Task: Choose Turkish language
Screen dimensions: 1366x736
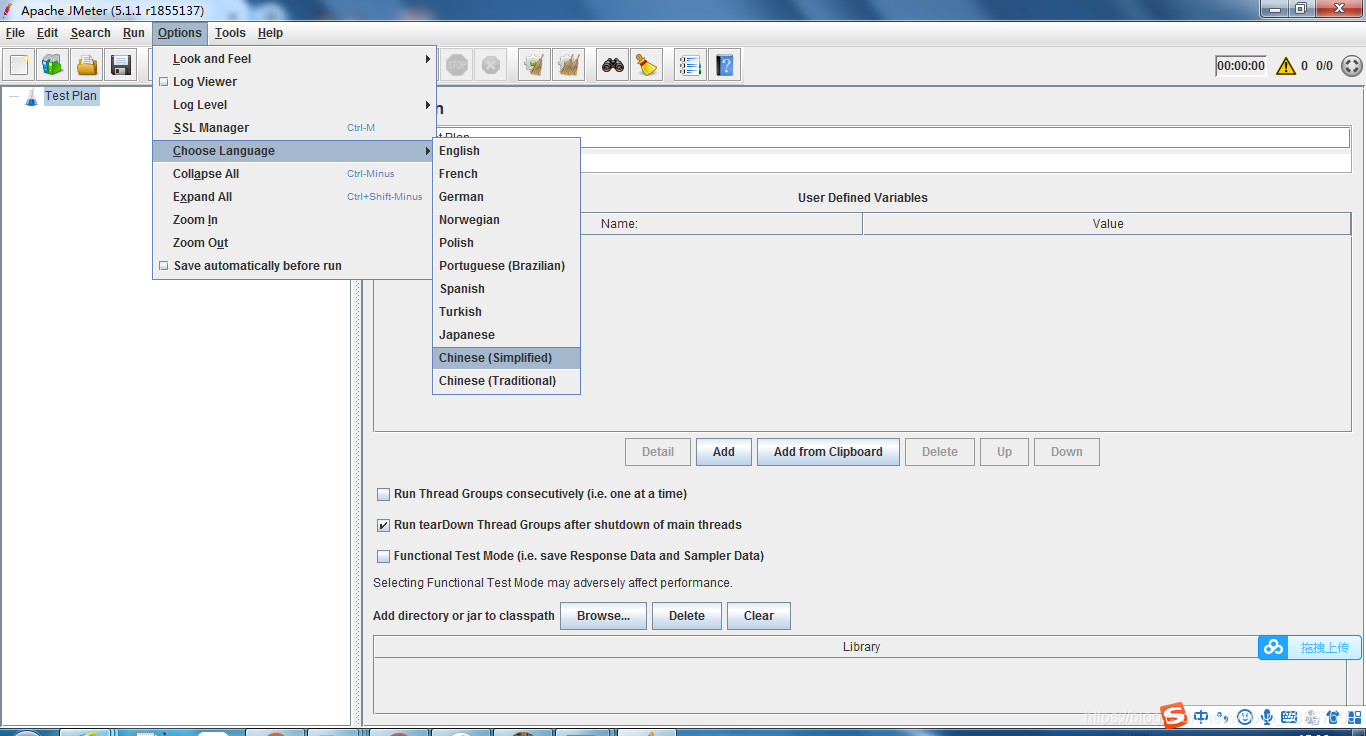Action: click(x=506, y=312)
